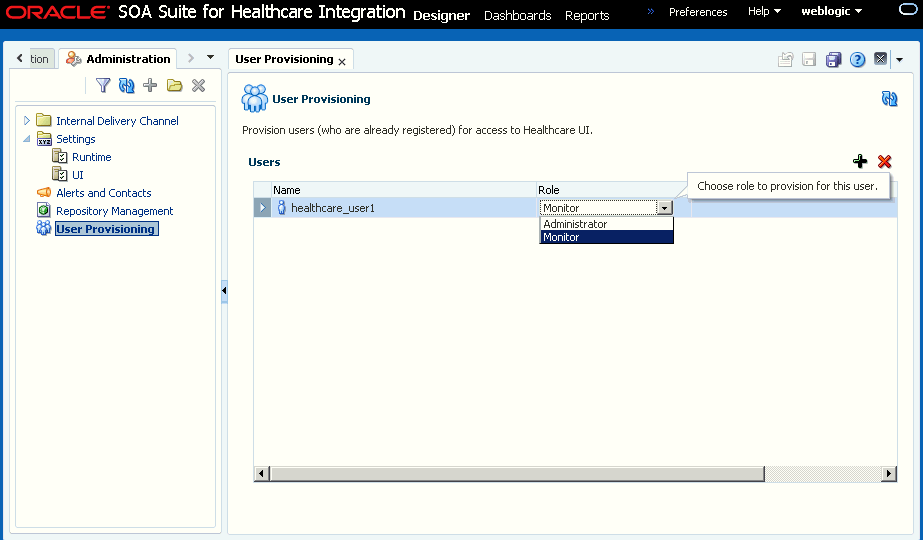Viewport: 923px width, 540px height.
Task: Open Preferences link
Action: click(x=698, y=12)
